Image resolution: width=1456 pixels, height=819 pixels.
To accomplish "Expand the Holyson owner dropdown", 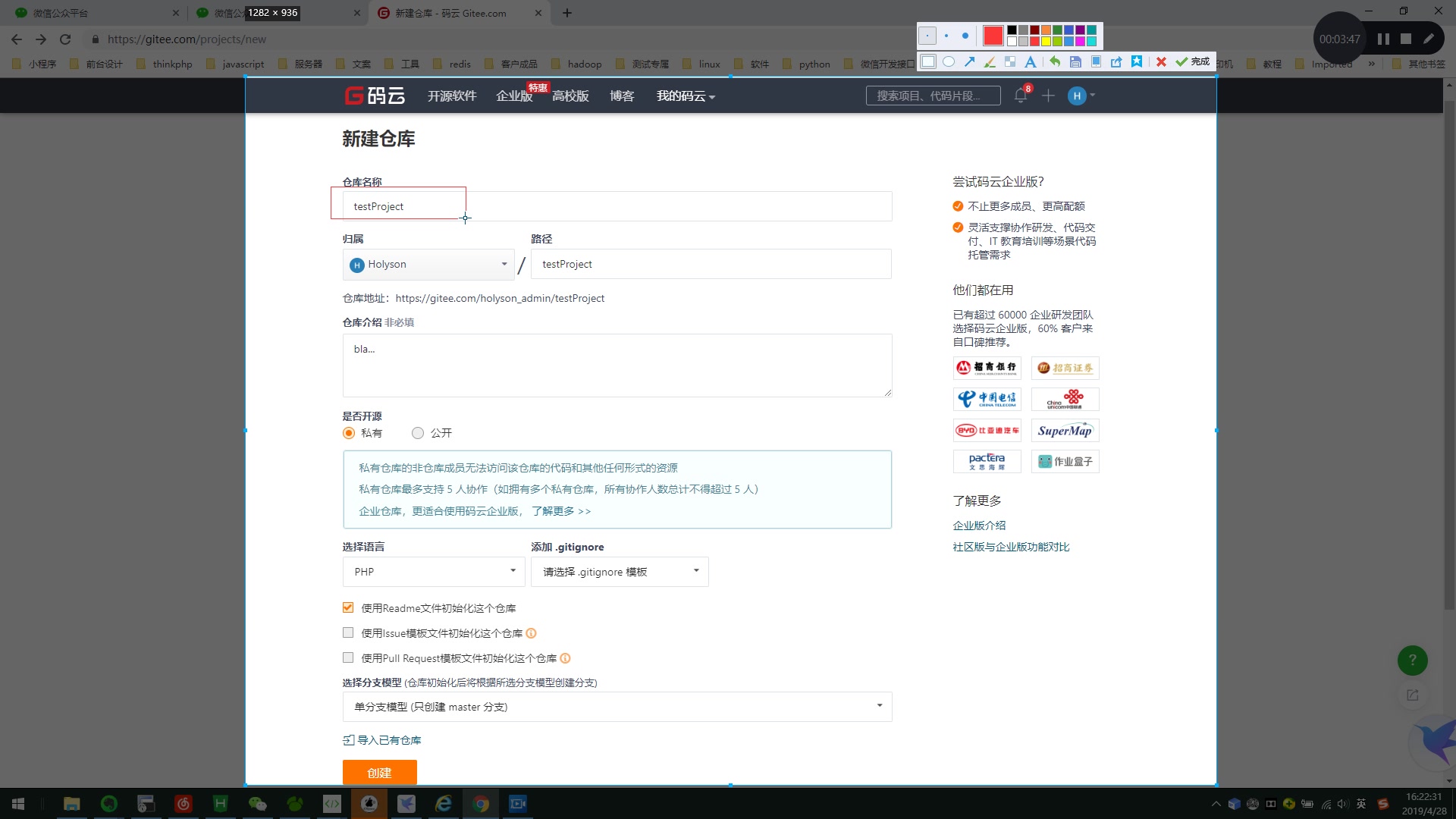I will point(428,264).
